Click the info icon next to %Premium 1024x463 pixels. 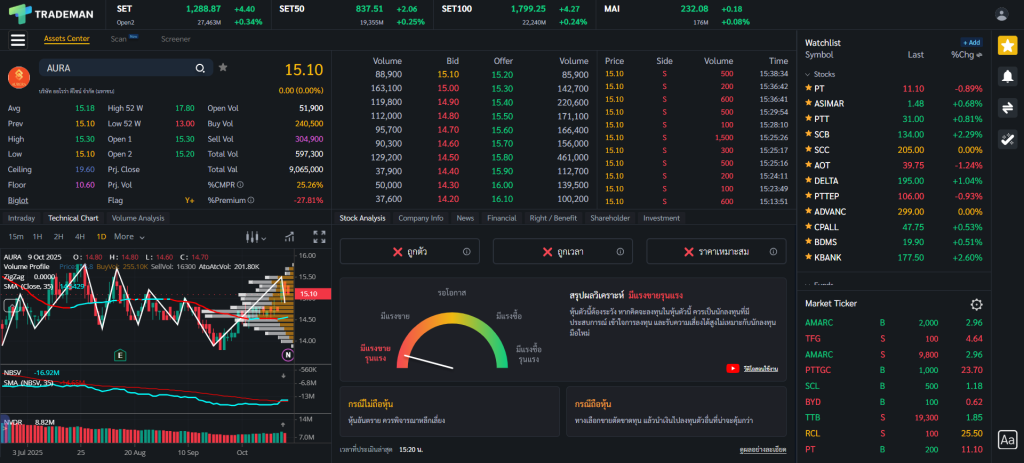251,200
